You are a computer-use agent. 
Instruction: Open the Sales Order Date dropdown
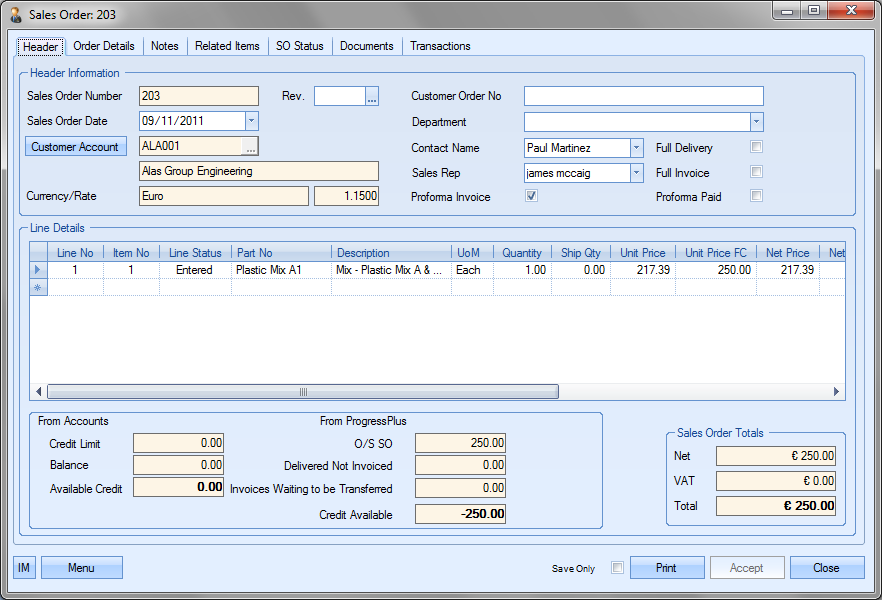pos(251,121)
